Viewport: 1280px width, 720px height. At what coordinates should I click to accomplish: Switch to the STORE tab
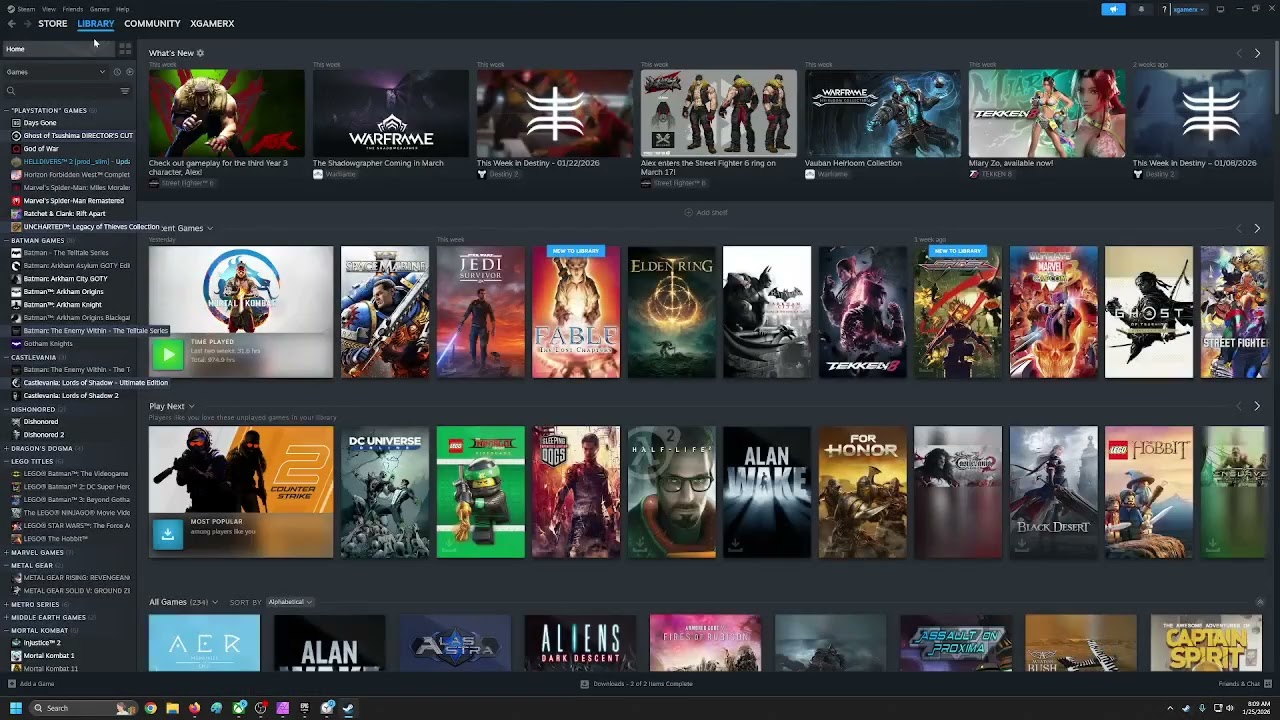pyautogui.click(x=52, y=23)
